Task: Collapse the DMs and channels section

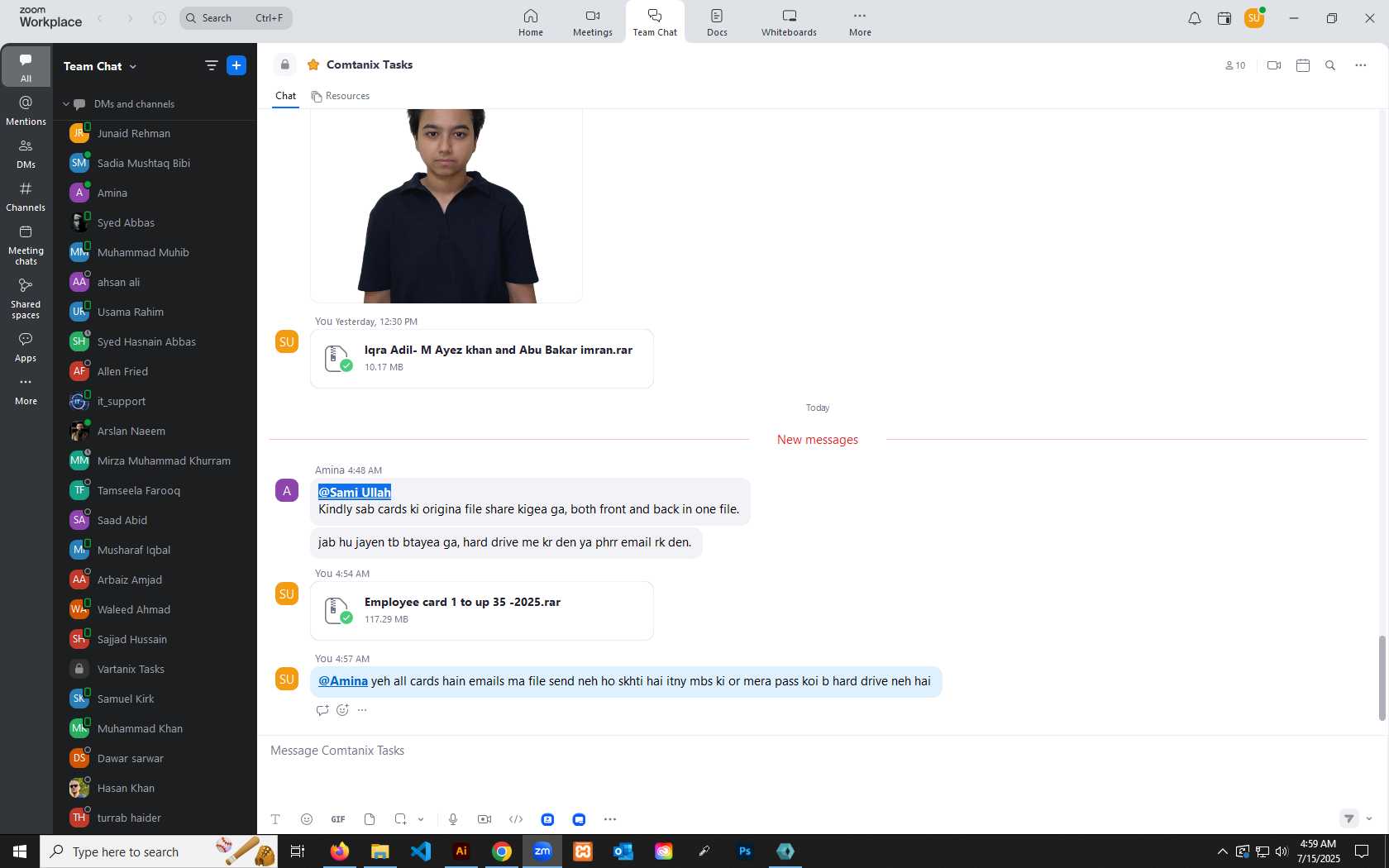Action: (66, 104)
